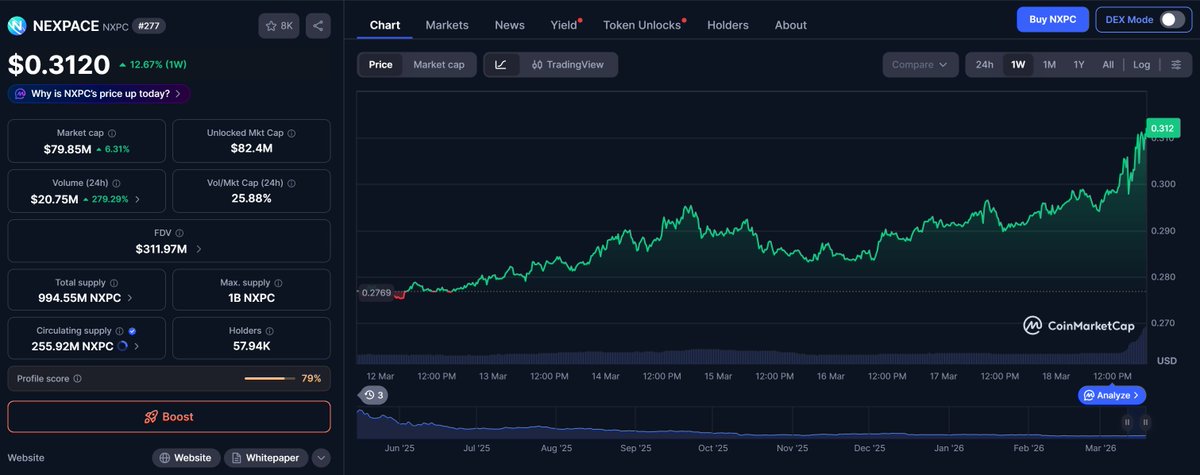This screenshot has width=1200, height=475.
Task: Click the 0.2769 starting price label
Action: (x=377, y=292)
